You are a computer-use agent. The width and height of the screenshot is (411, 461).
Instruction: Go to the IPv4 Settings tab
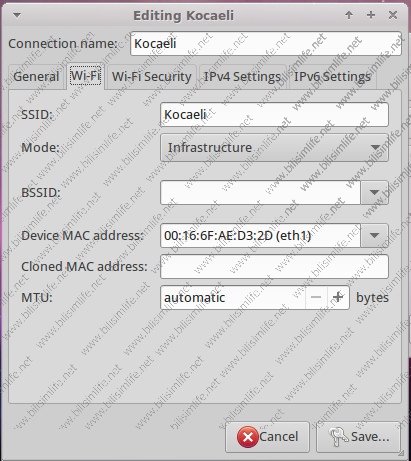242,77
